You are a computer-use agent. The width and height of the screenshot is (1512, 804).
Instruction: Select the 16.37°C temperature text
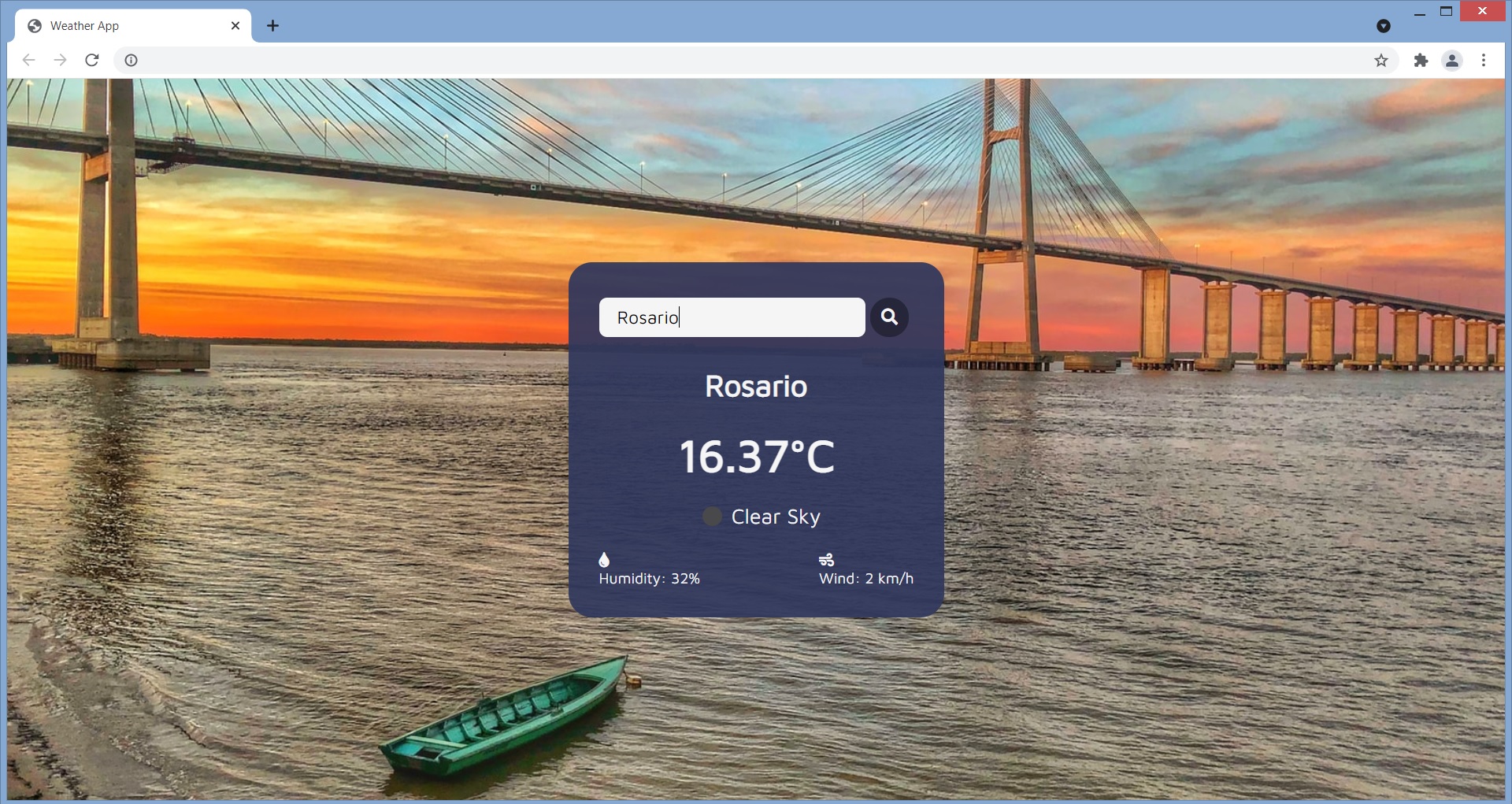[x=756, y=457]
